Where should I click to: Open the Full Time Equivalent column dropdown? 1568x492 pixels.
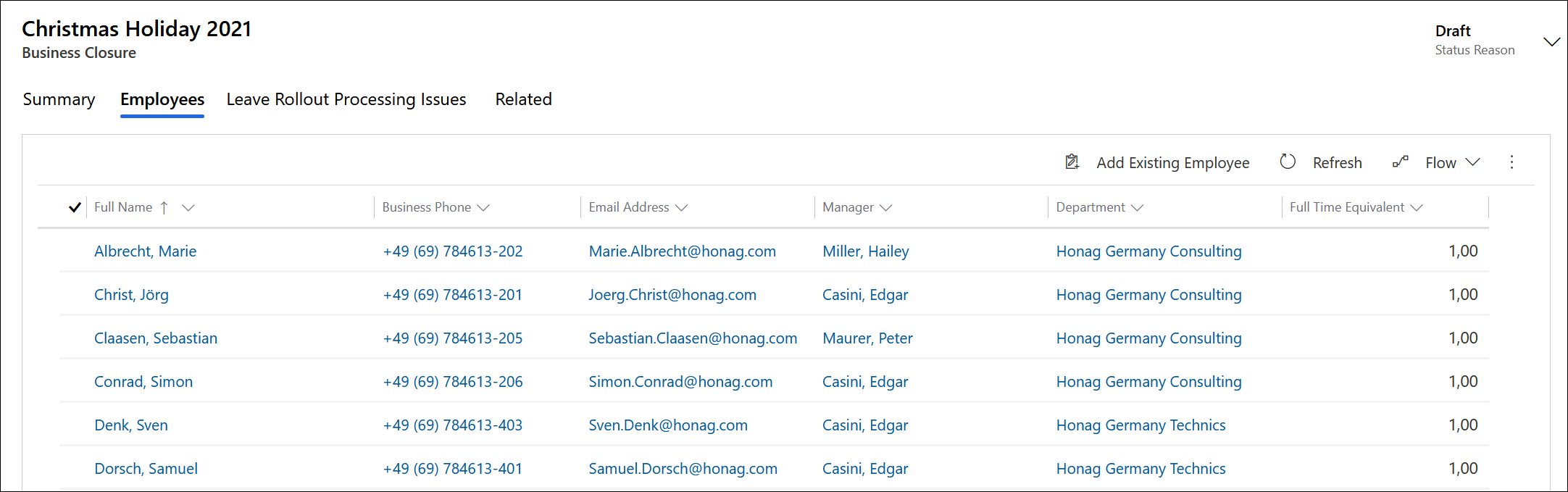tap(1417, 208)
